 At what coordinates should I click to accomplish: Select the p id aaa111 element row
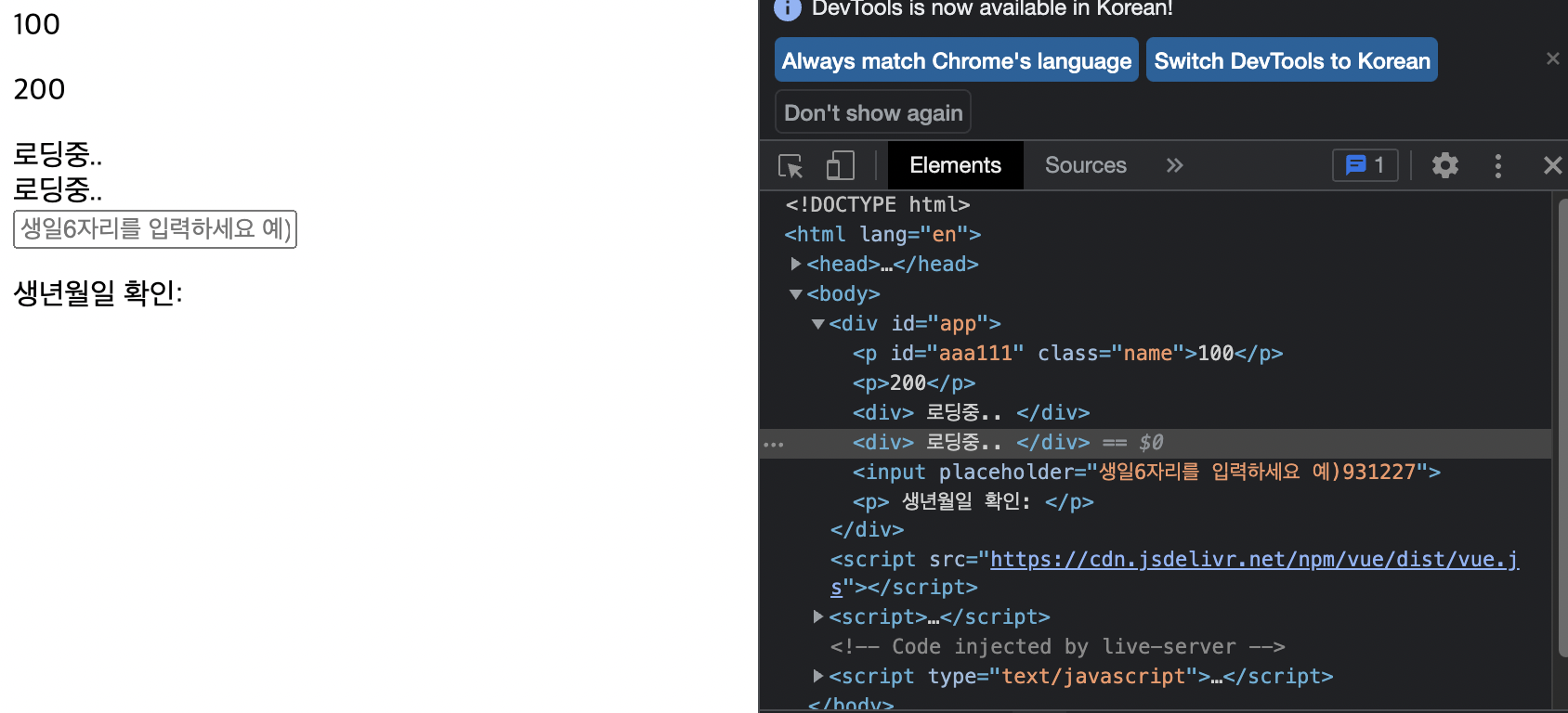1156,354
